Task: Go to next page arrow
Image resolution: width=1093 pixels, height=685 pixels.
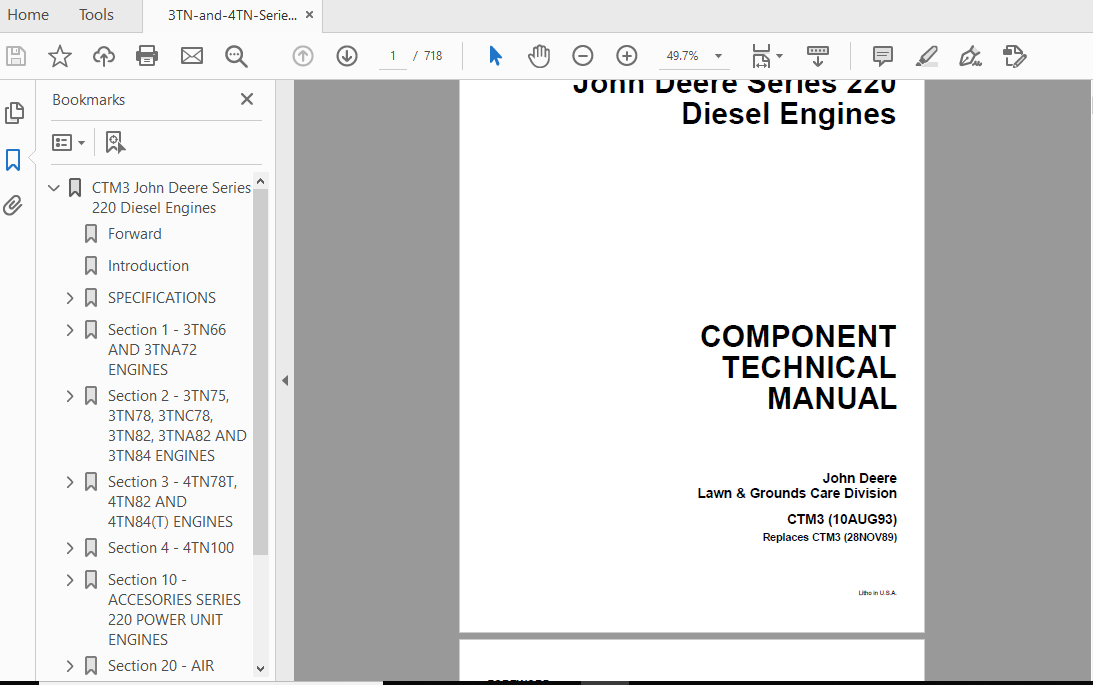Action: tap(346, 56)
